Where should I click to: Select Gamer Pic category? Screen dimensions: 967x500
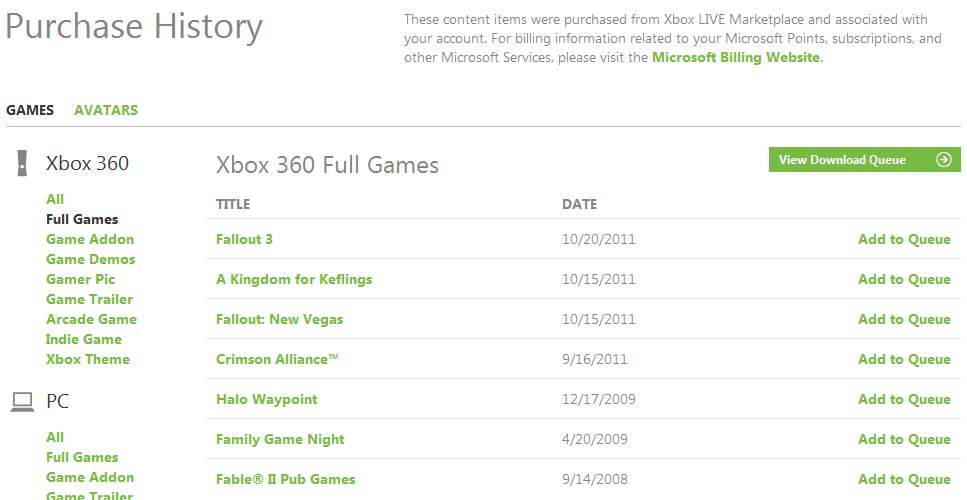click(81, 279)
